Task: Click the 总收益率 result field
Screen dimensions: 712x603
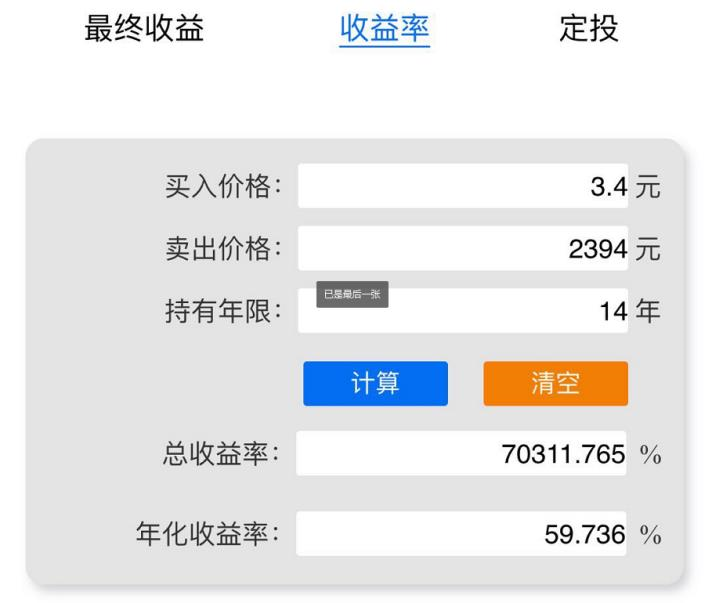Action: coord(462,454)
